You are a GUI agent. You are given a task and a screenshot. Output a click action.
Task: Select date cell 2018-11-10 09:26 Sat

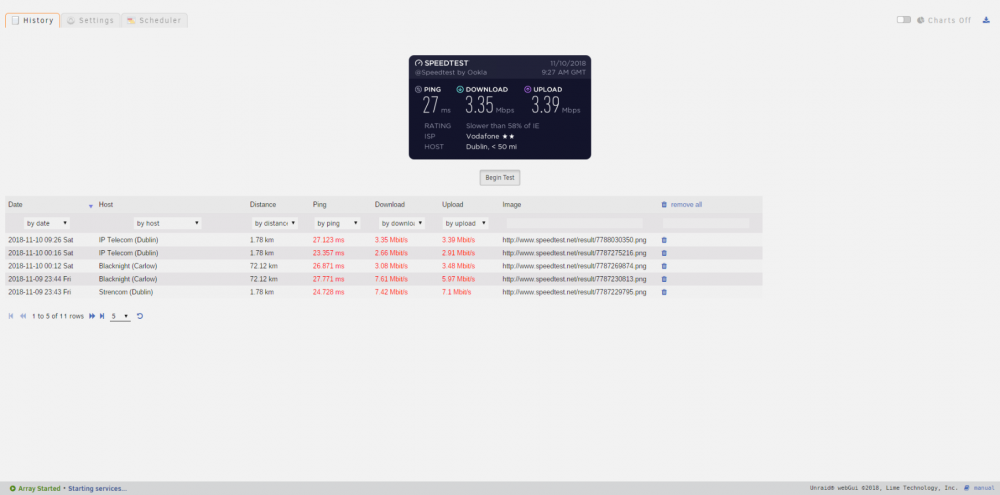pos(41,240)
